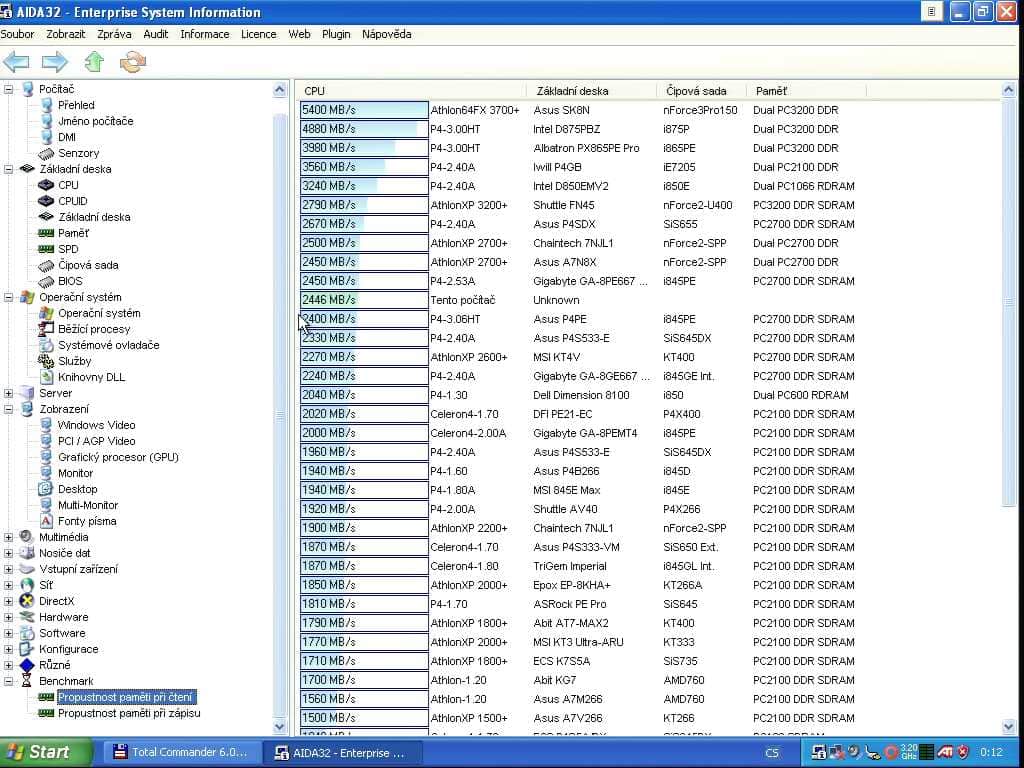Click the Knihovny DLL icon
Viewport: 1024px width, 768px height.
point(46,377)
